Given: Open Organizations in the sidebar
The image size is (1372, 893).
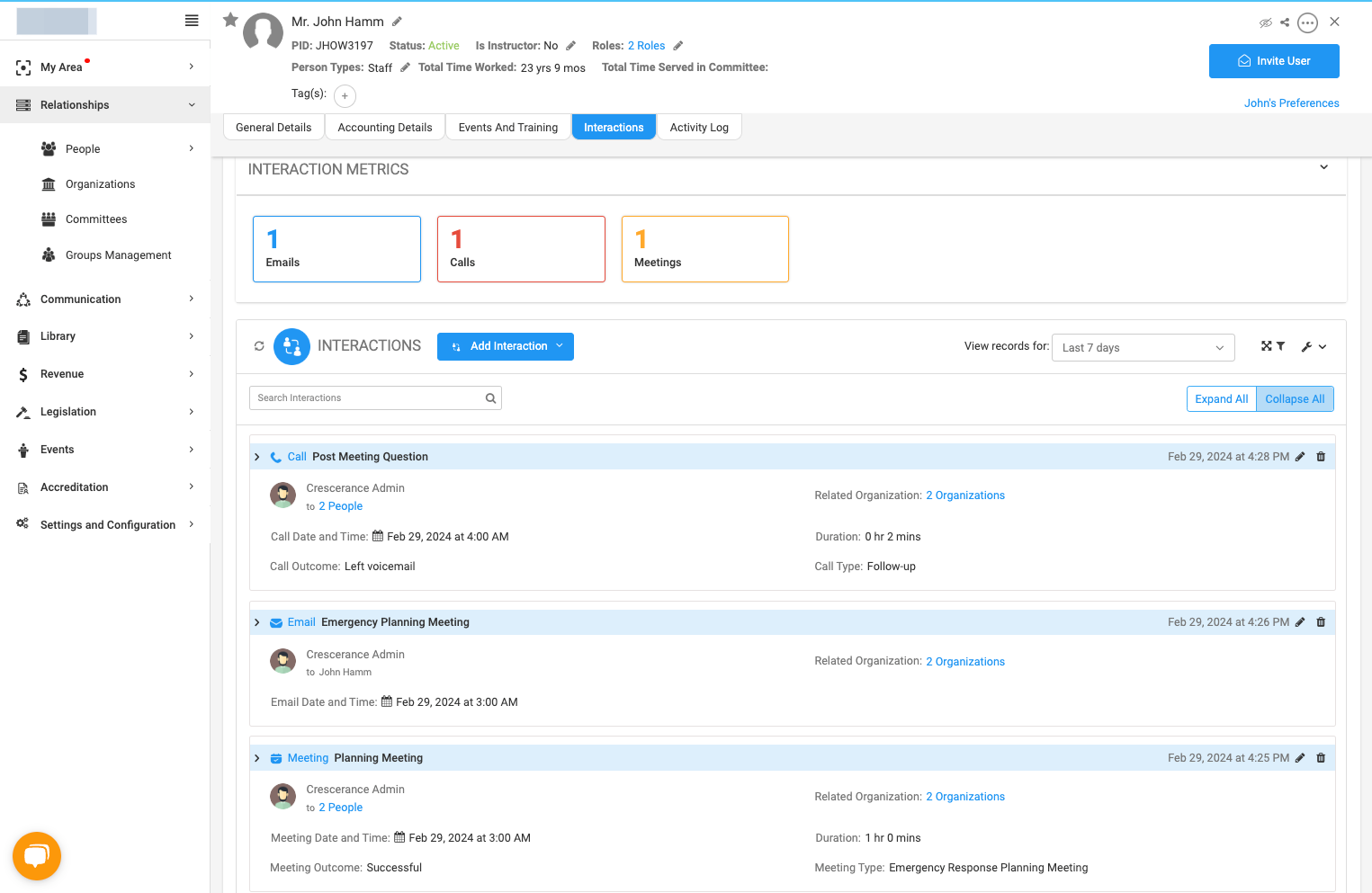Looking at the screenshot, I should [x=100, y=184].
